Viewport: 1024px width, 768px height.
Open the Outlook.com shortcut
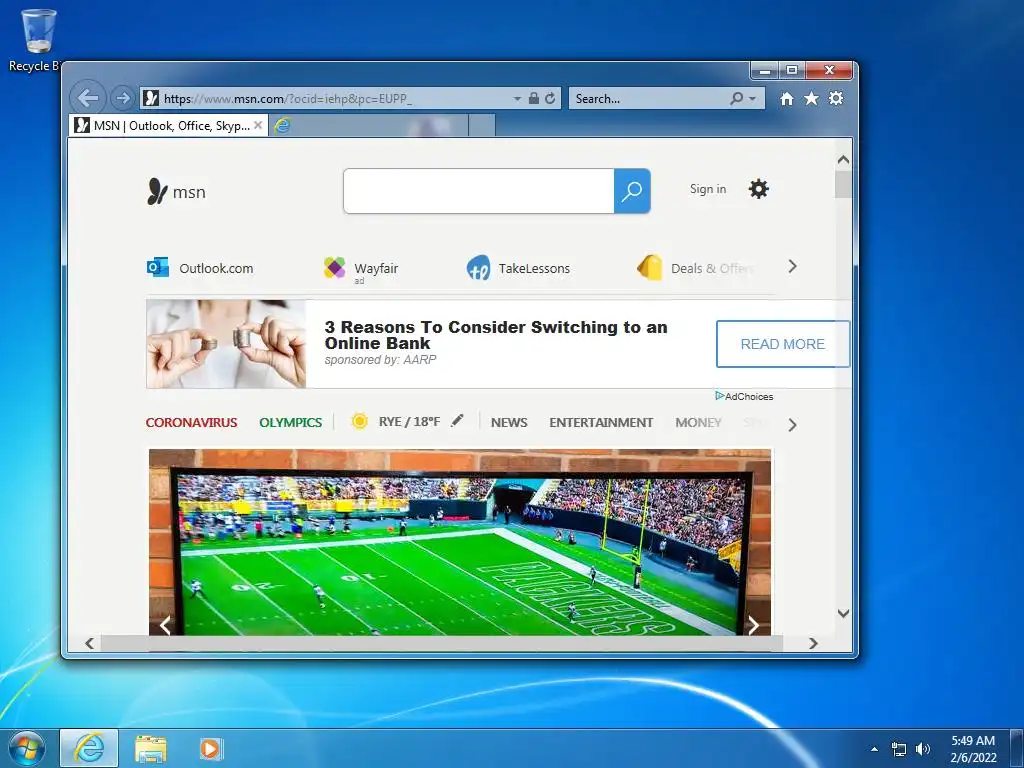pos(216,268)
